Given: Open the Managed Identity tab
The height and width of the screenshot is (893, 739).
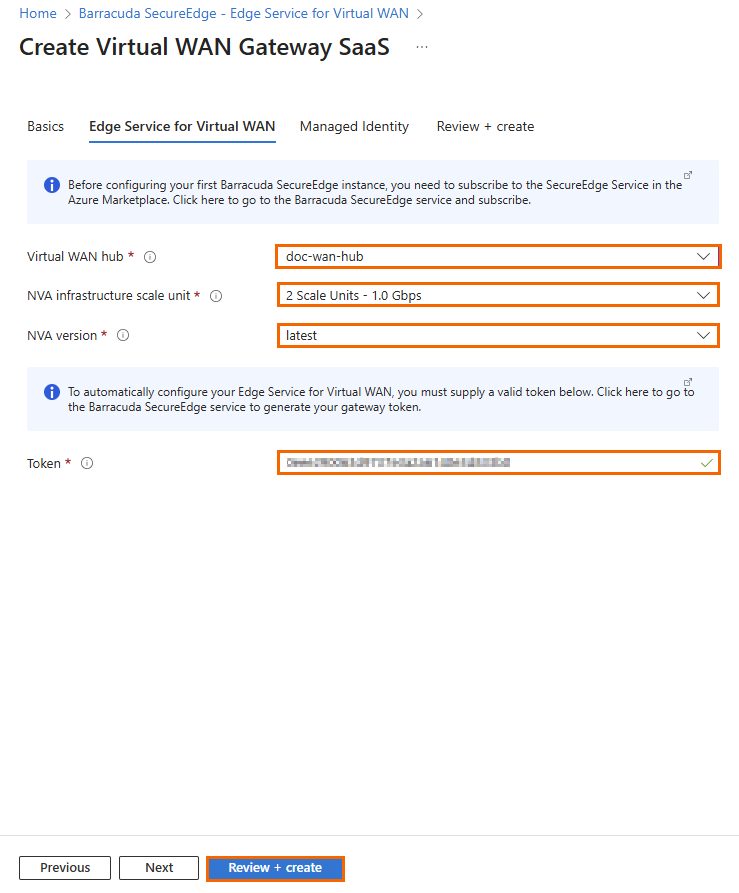Looking at the screenshot, I should [354, 127].
